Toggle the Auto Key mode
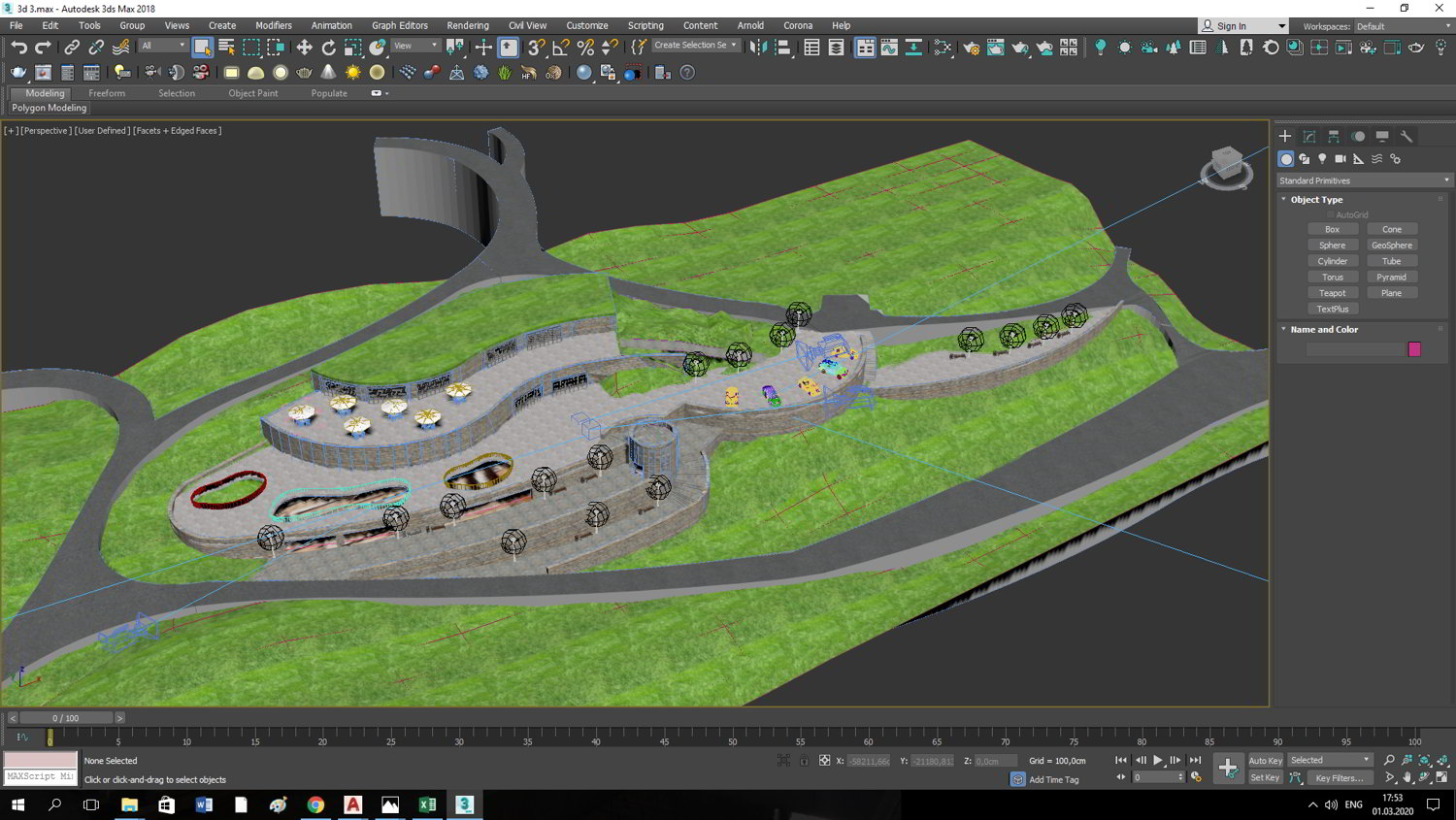The width and height of the screenshot is (1456, 820). coord(1265,761)
